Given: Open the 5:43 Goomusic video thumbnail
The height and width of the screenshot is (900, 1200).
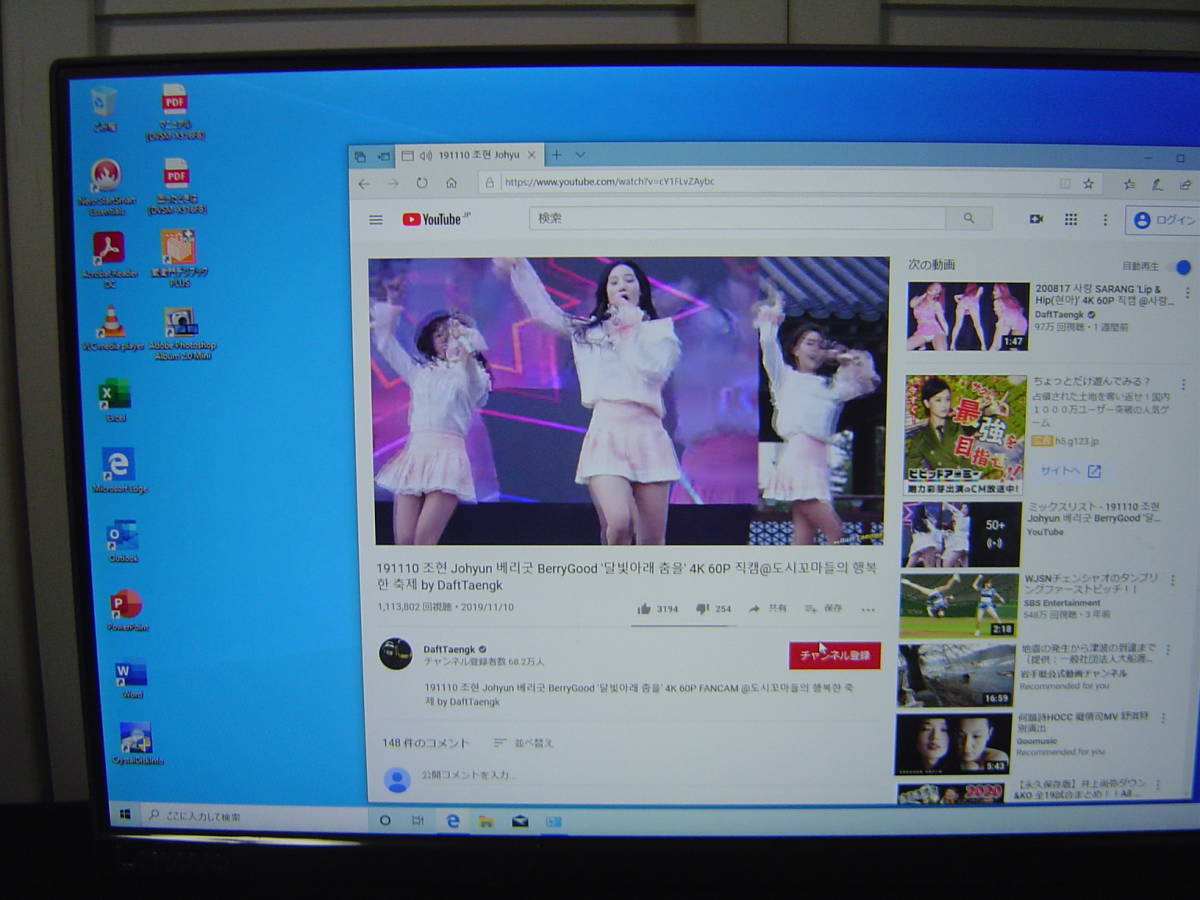Looking at the screenshot, I should [x=953, y=744].
